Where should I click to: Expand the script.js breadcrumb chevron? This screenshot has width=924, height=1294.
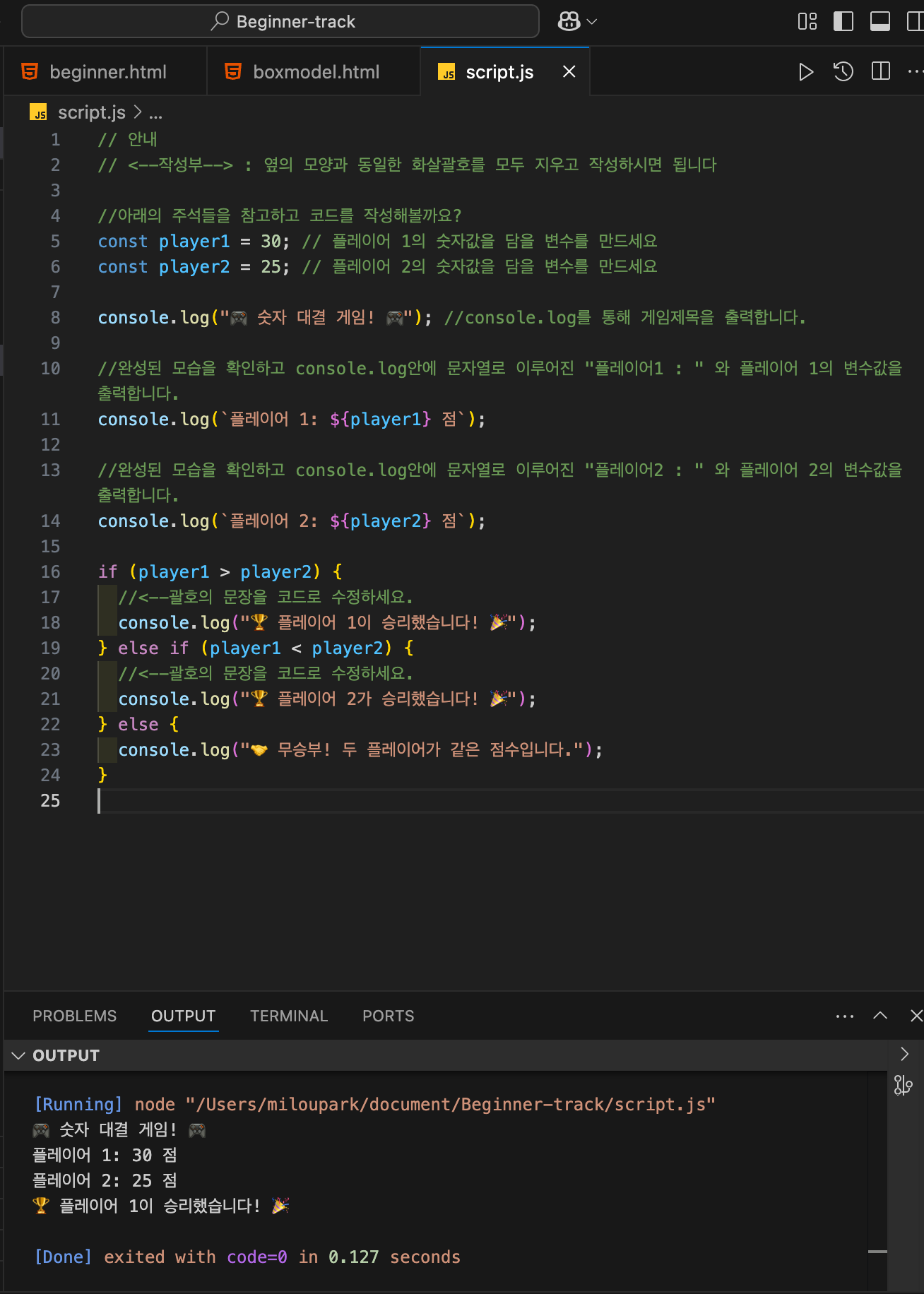[138, 112]
